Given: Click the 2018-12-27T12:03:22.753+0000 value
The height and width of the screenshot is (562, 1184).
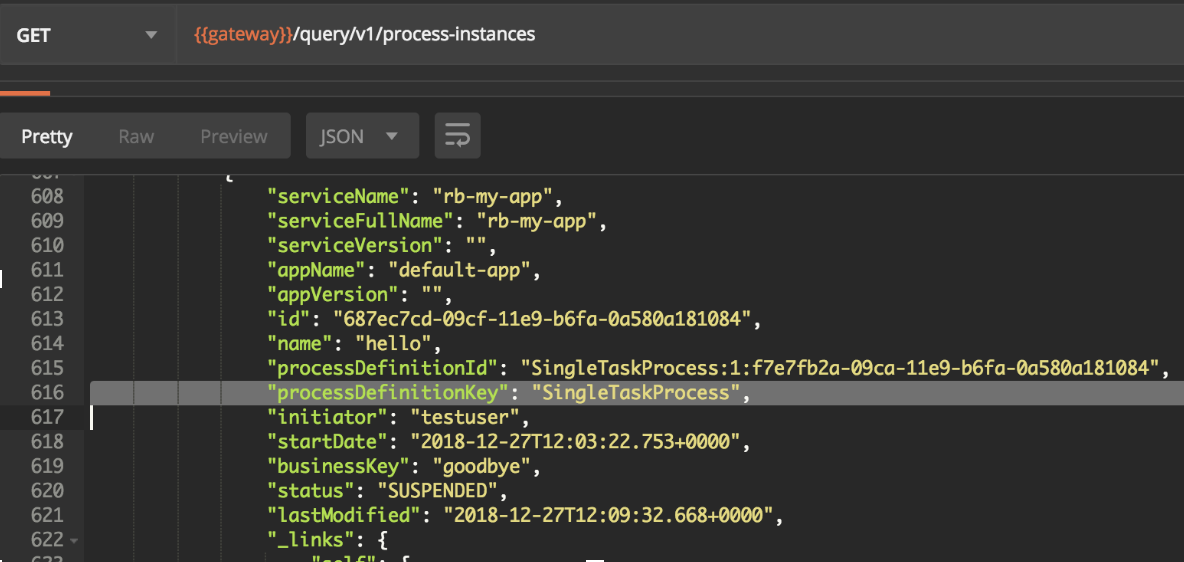Looking at the screenshot, I should (x=575, y=442).
